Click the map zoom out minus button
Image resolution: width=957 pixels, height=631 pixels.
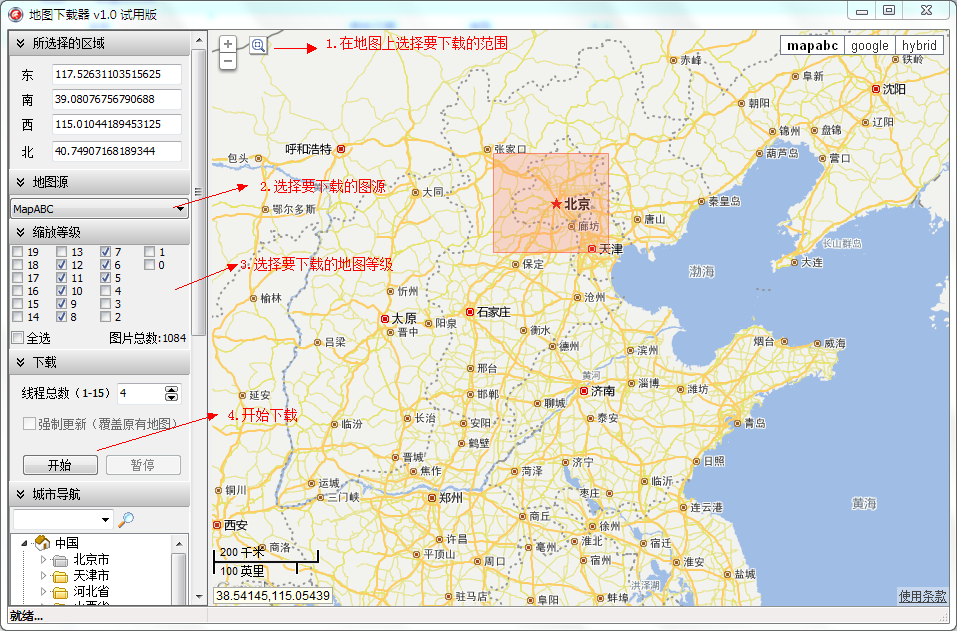point(228,61)
